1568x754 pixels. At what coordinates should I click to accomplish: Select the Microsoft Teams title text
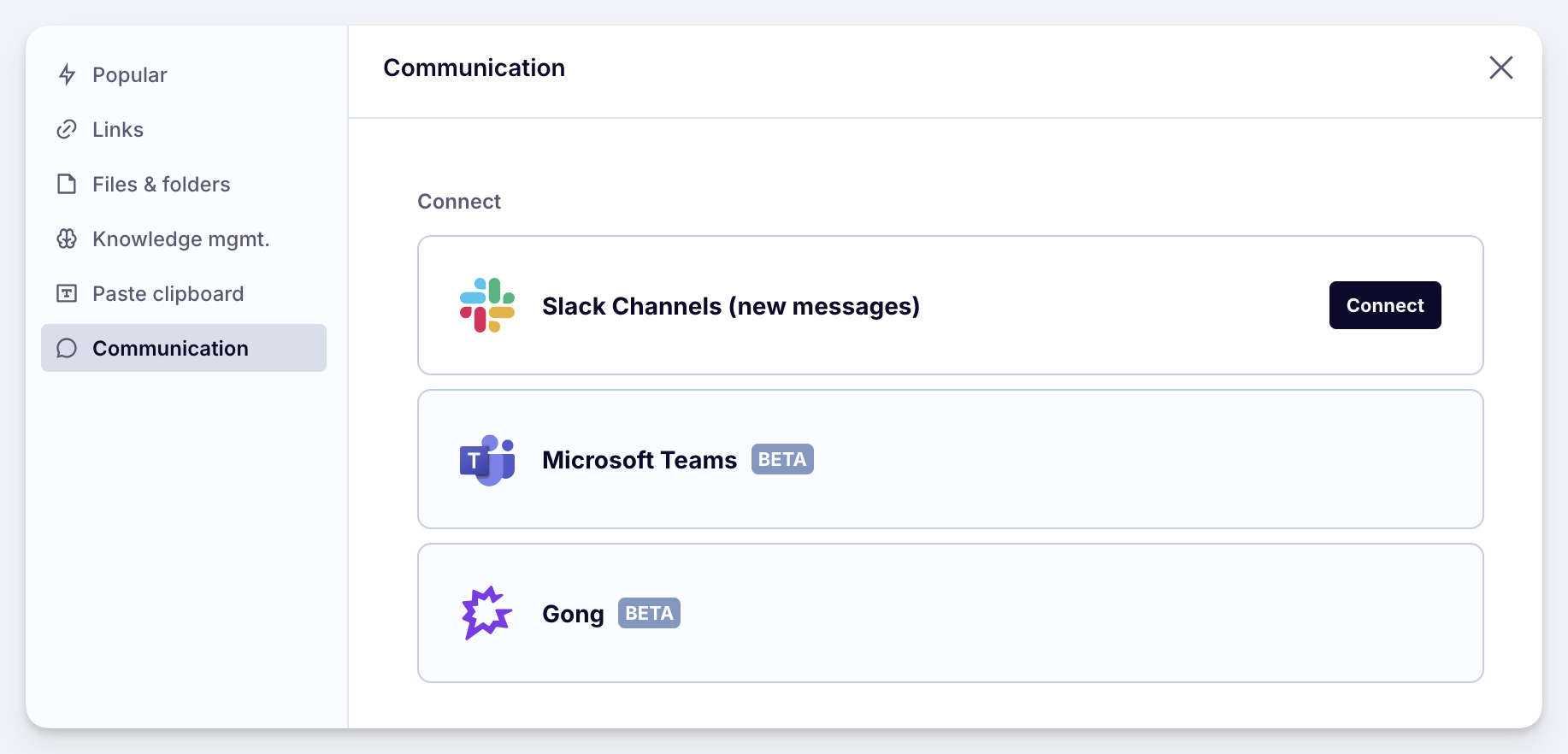(x=640, y=460)
